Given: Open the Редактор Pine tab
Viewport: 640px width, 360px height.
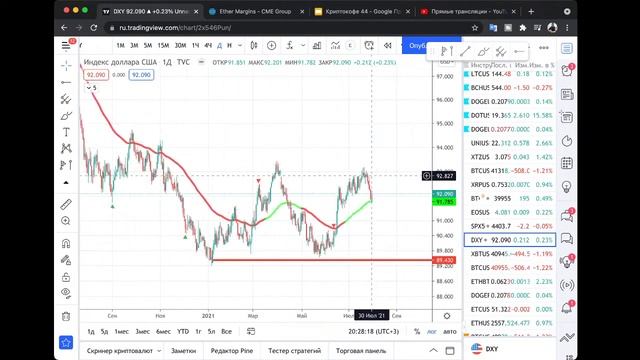Looking at the screenshot, I should (232, 351).
